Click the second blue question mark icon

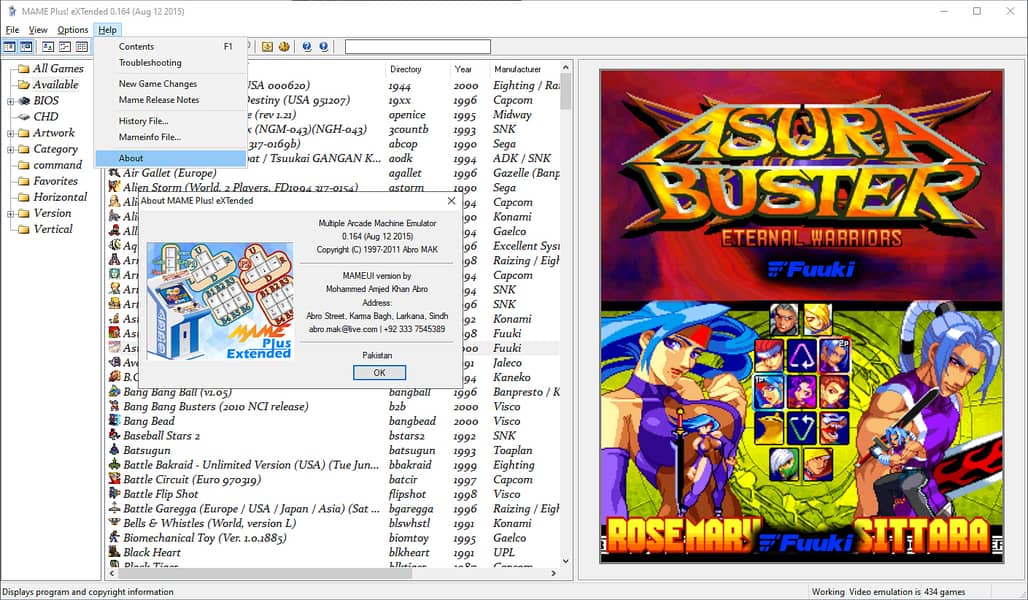point(324,47)
